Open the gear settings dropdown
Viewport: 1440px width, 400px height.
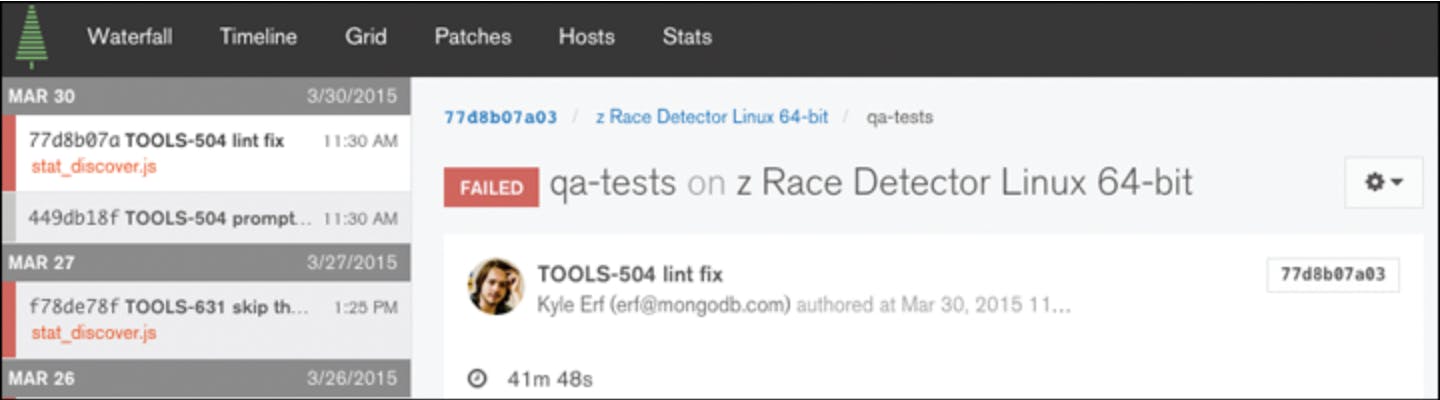(x=1384, y=182)
